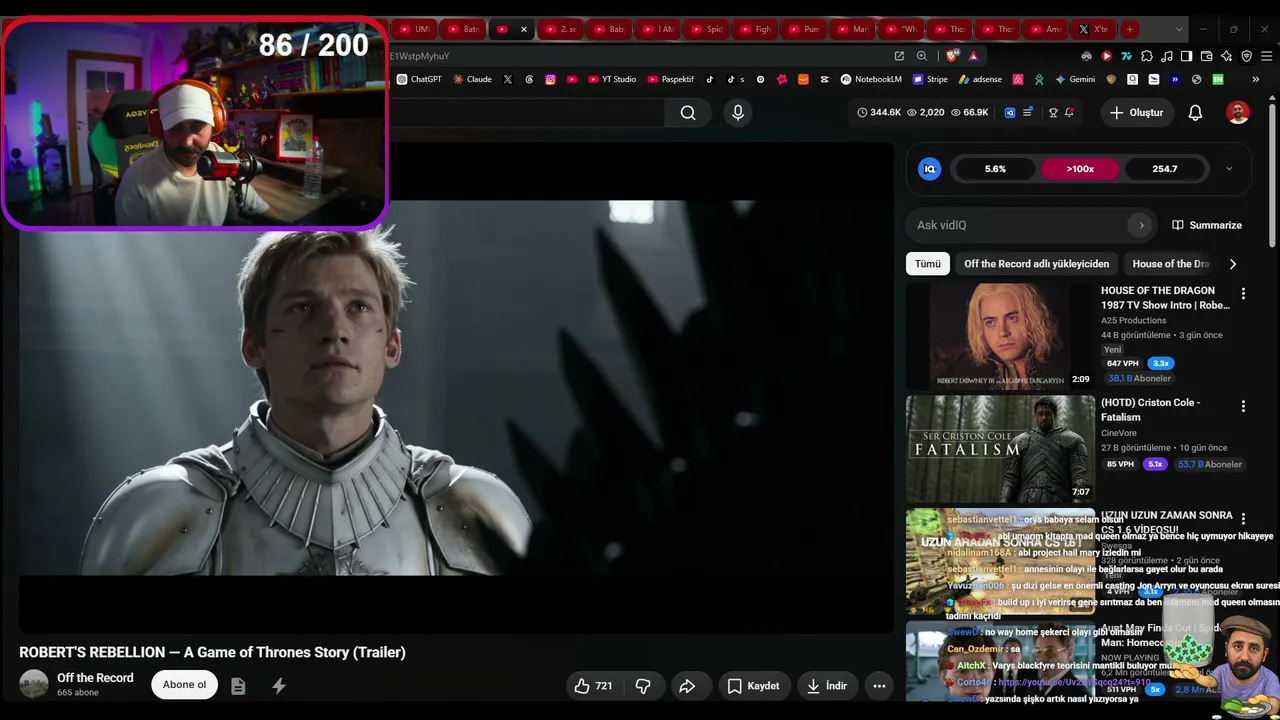Viewport: 1280px width, 720px height.
Task: Open more actions menu beside İndir
Action: click(x=879, y=686)
